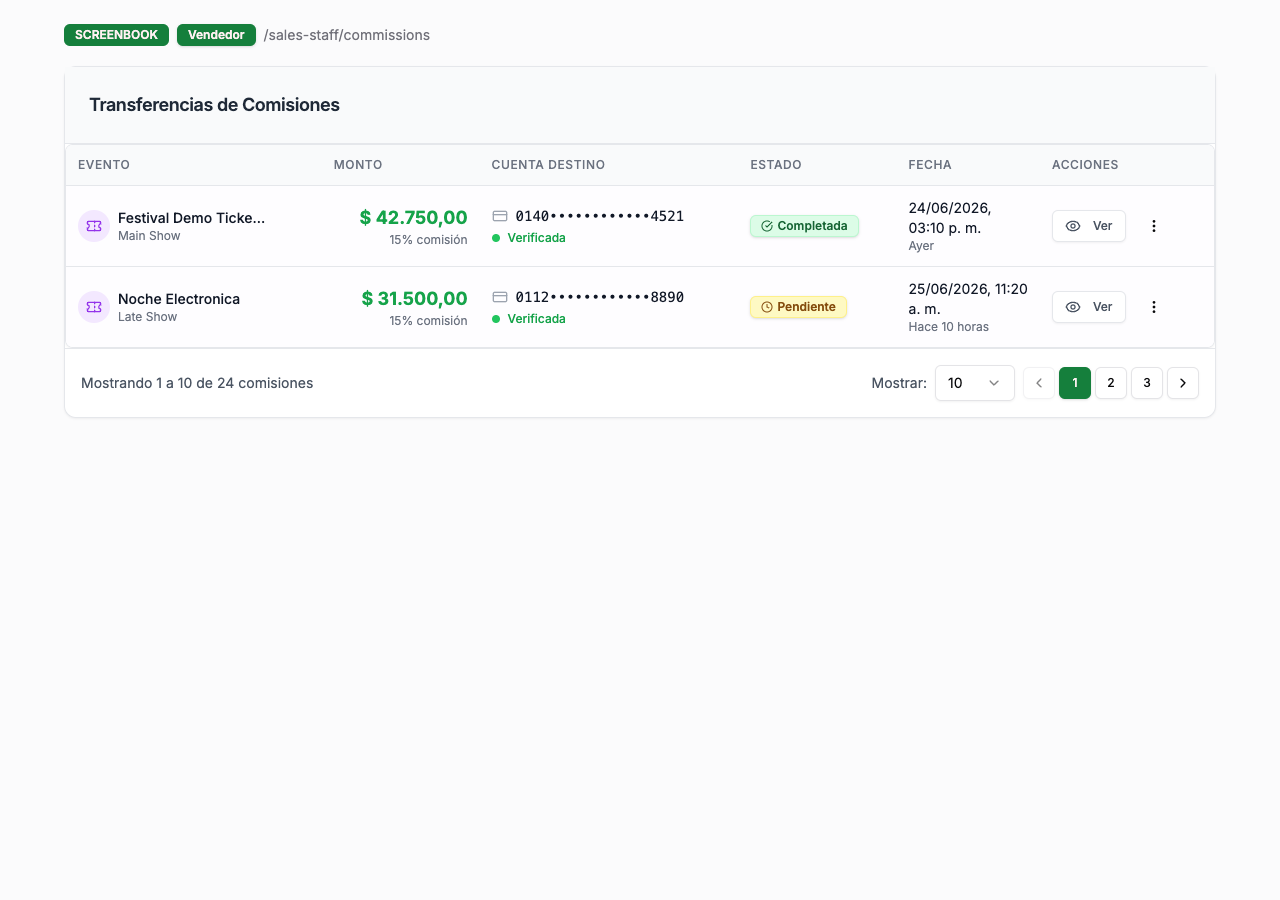Click the SCREENBOOK badge
Screen dimensions: 1280x900
coord(116,35)
